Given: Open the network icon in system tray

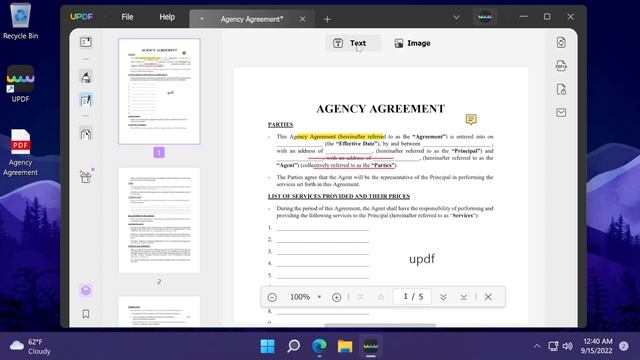Looking at the screenshot, I should click(553, 347).
